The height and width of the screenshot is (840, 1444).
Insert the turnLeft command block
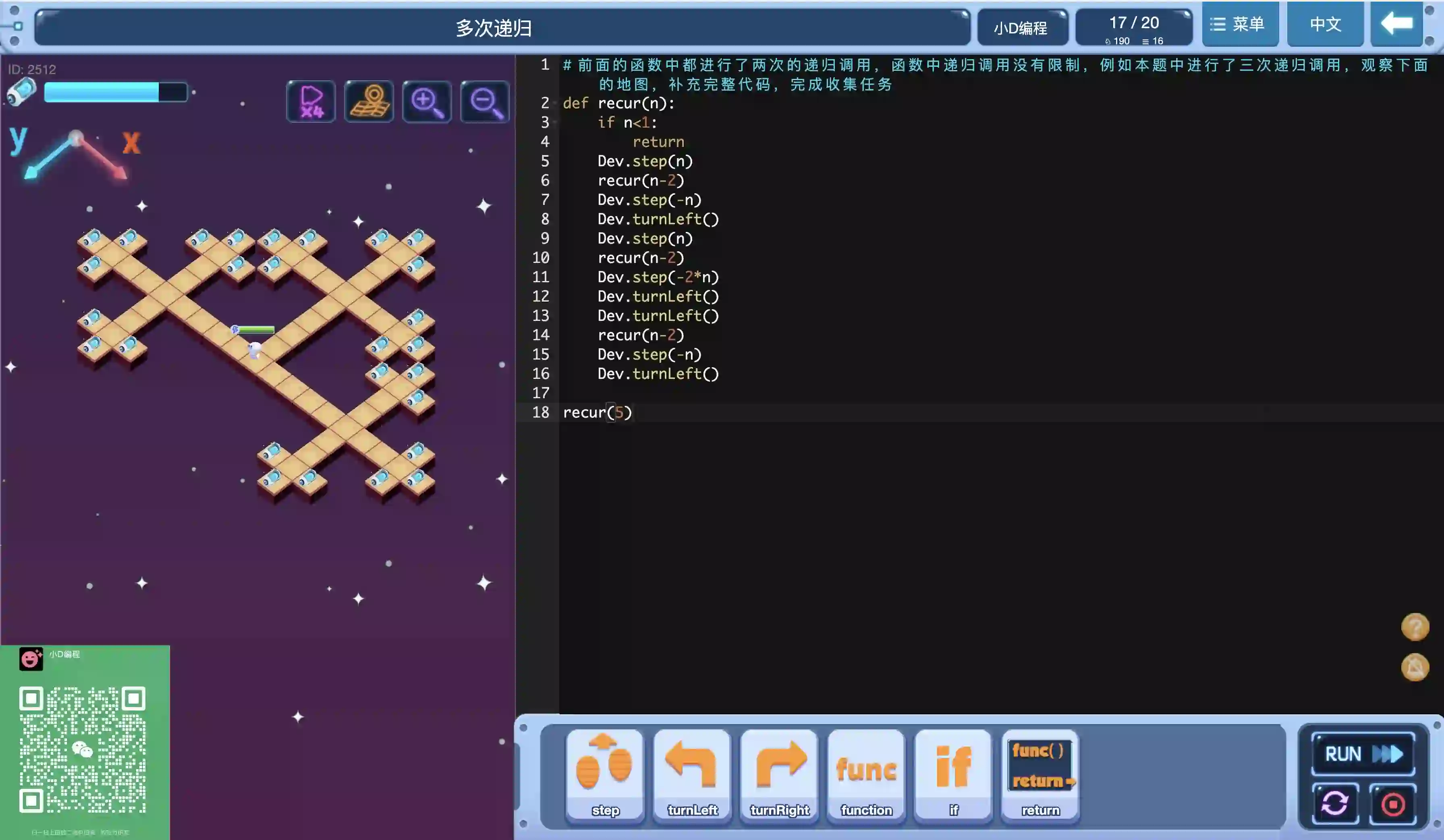coord(692,774)
